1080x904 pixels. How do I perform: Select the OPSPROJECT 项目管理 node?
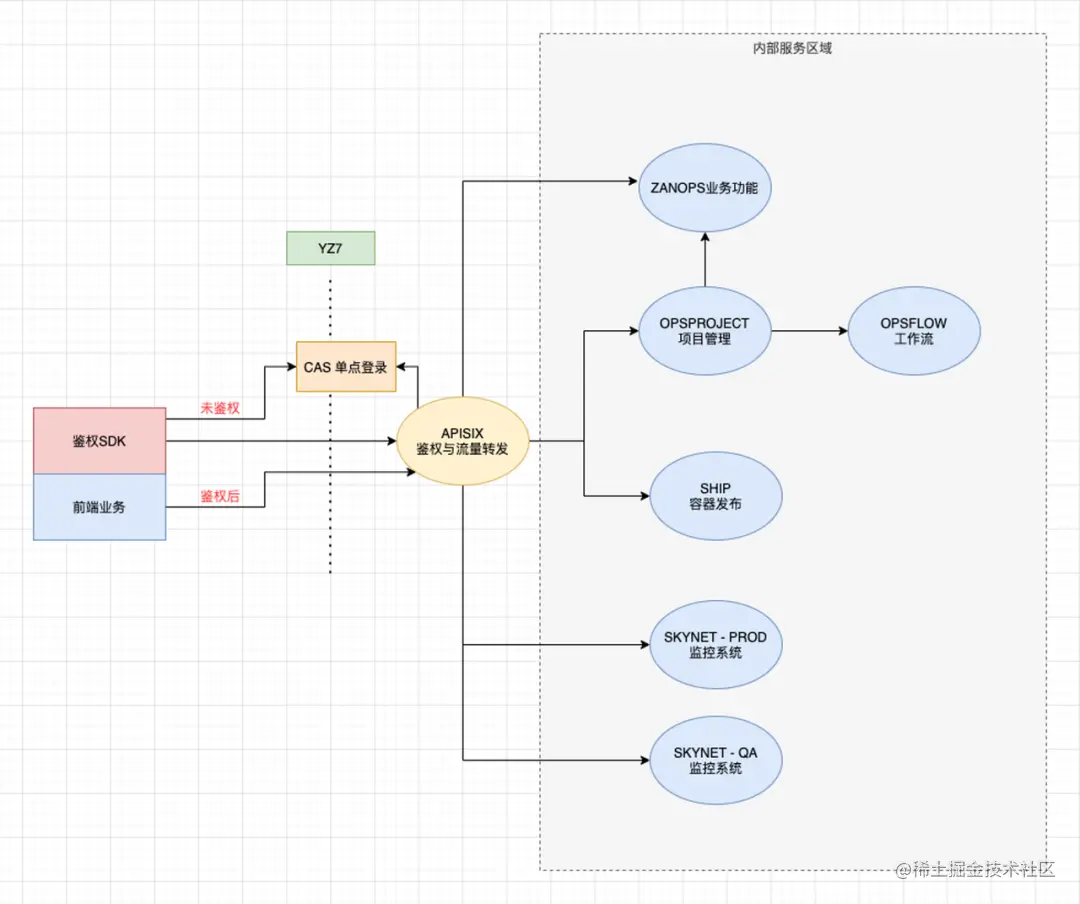(705, 331)
